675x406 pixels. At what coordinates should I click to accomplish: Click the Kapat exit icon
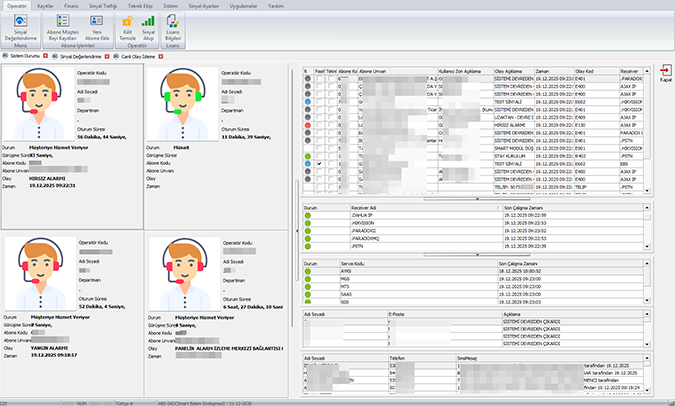coord(665,71)
